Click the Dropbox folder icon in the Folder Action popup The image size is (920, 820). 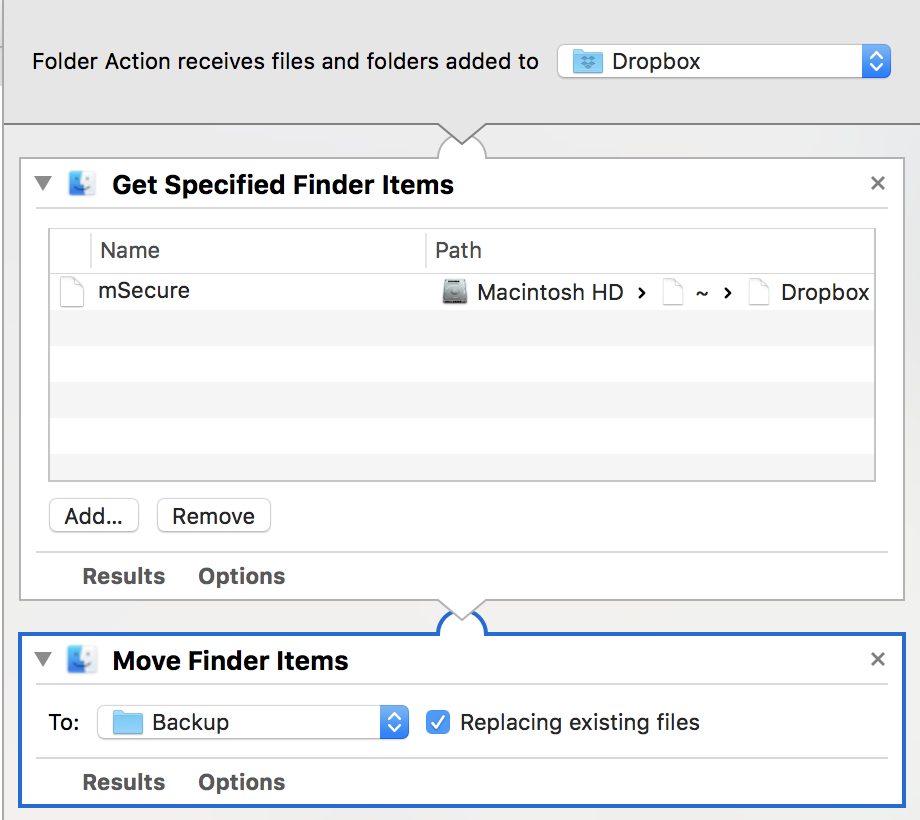pyautogui.click(x=587, y=61)
